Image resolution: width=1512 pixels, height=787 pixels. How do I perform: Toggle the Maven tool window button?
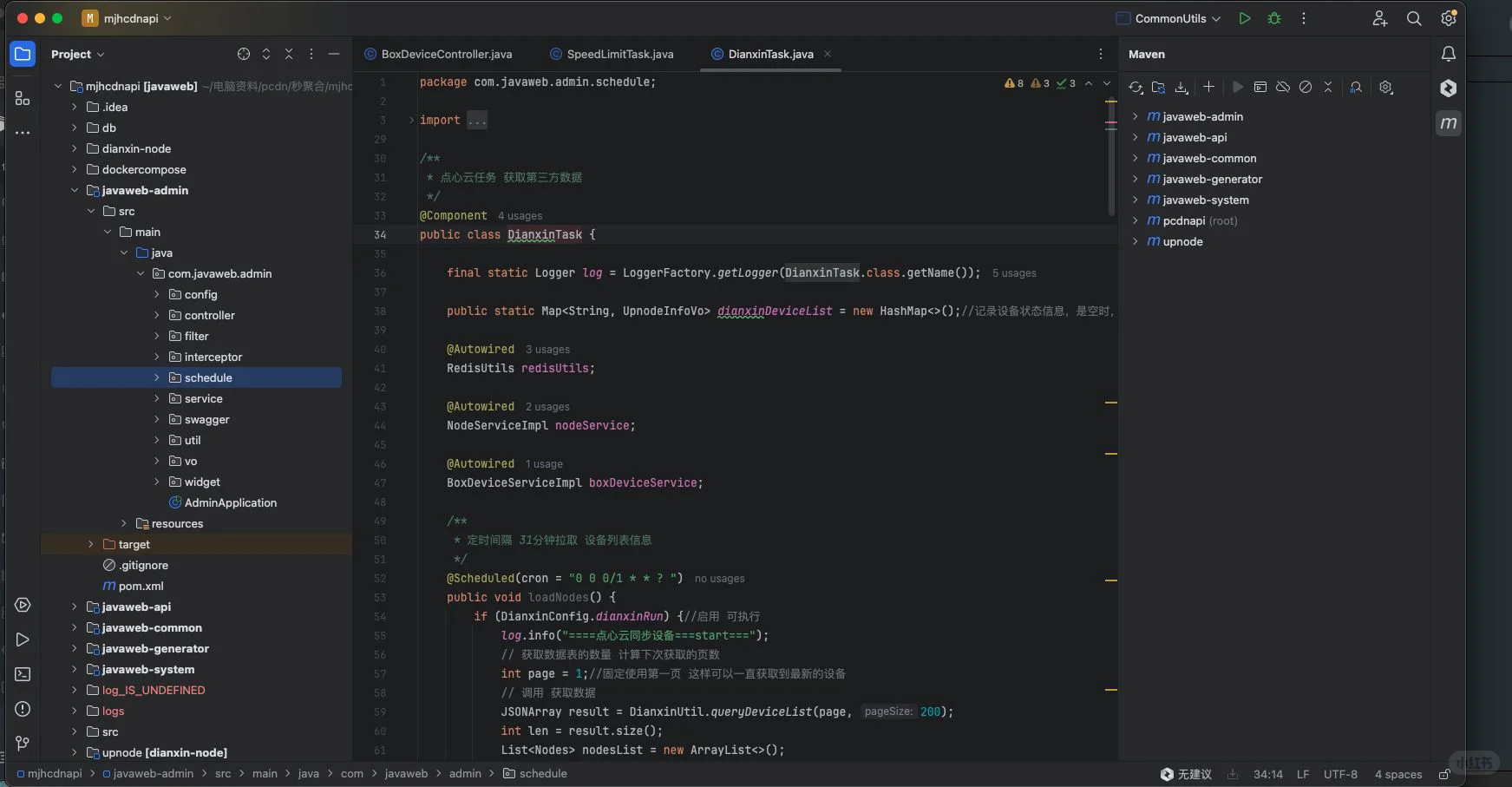[1448, 123]
